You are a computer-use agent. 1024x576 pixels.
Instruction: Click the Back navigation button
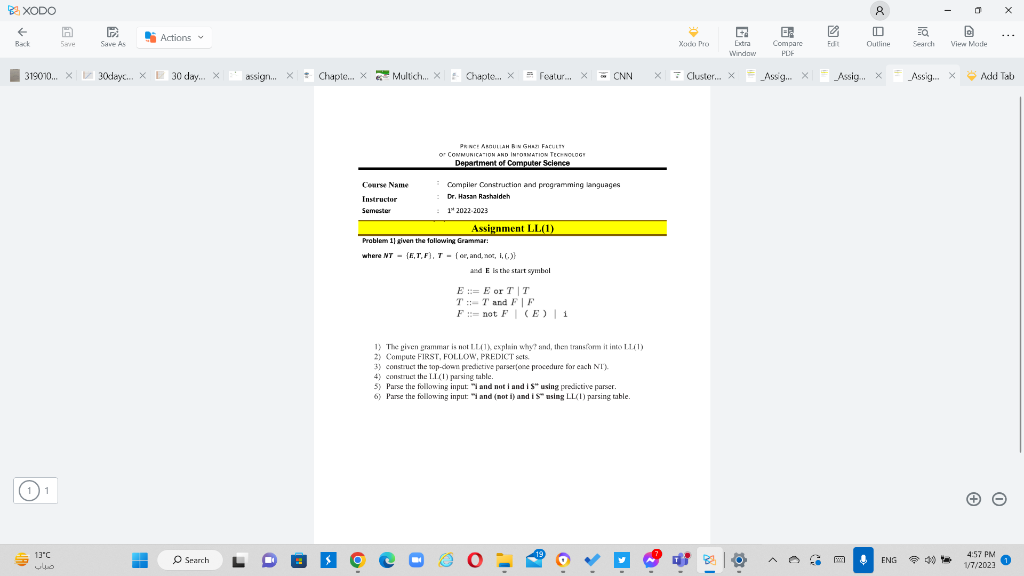pos(22,37)
